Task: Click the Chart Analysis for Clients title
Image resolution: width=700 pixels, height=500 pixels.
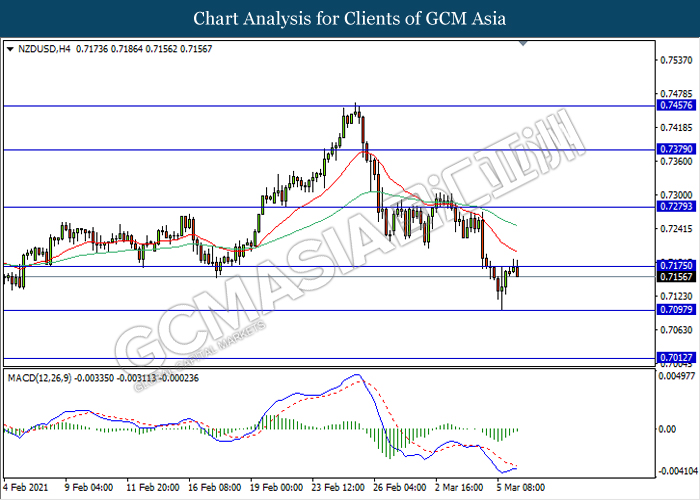Action: (350, 19)
